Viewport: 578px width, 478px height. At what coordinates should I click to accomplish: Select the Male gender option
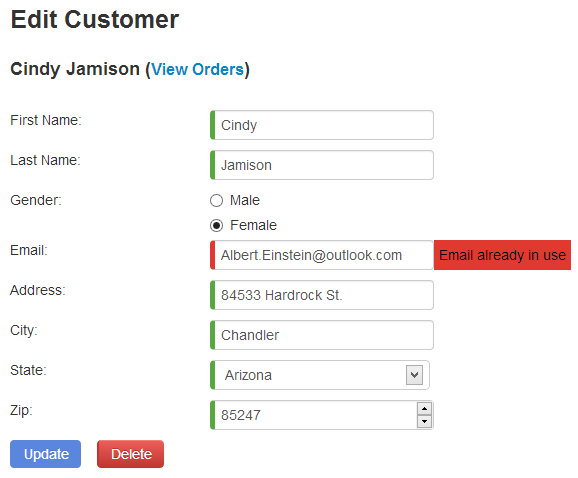pyautogui.click(x=216, y=200)
